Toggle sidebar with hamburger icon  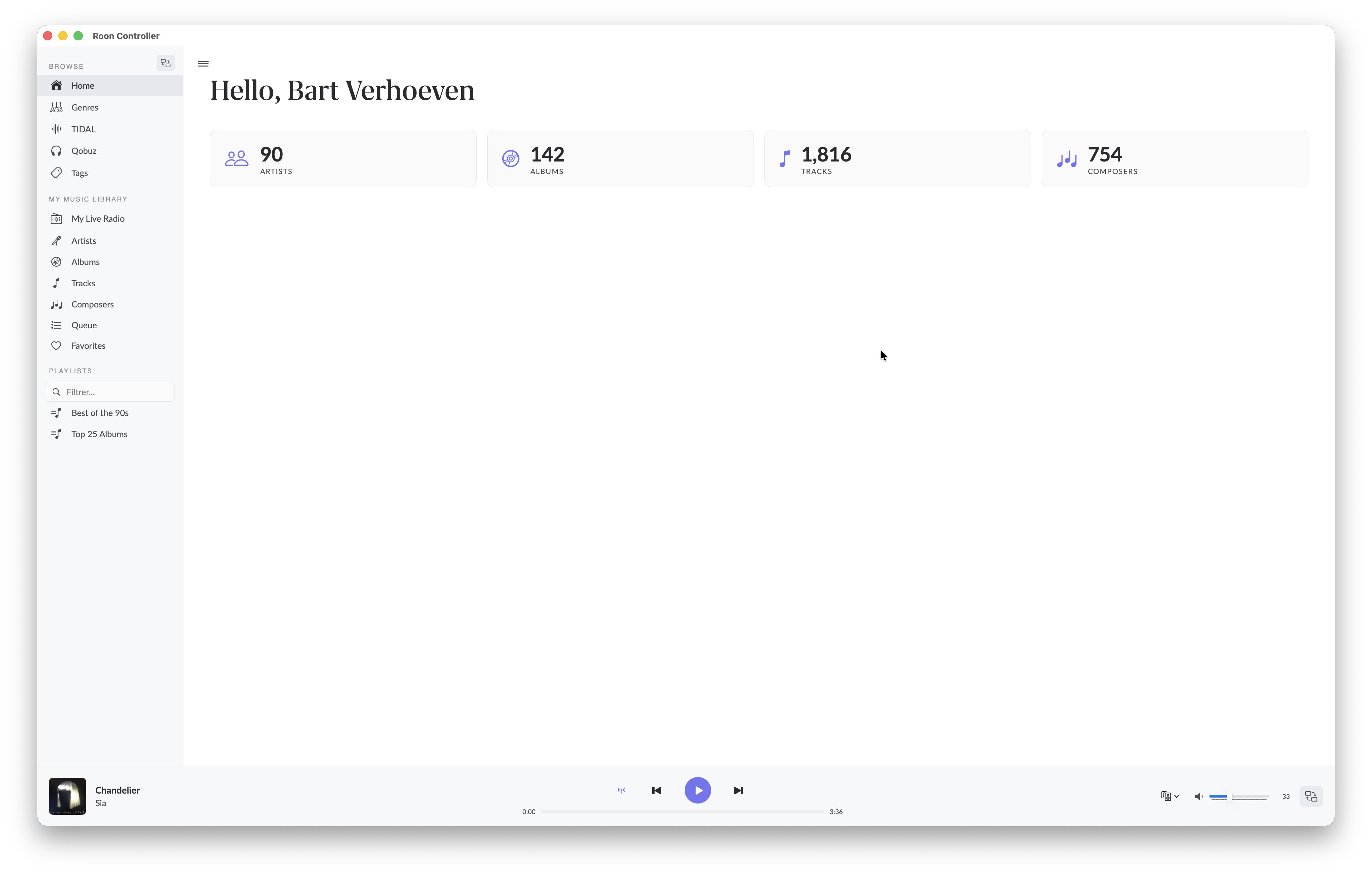point(203,64)
